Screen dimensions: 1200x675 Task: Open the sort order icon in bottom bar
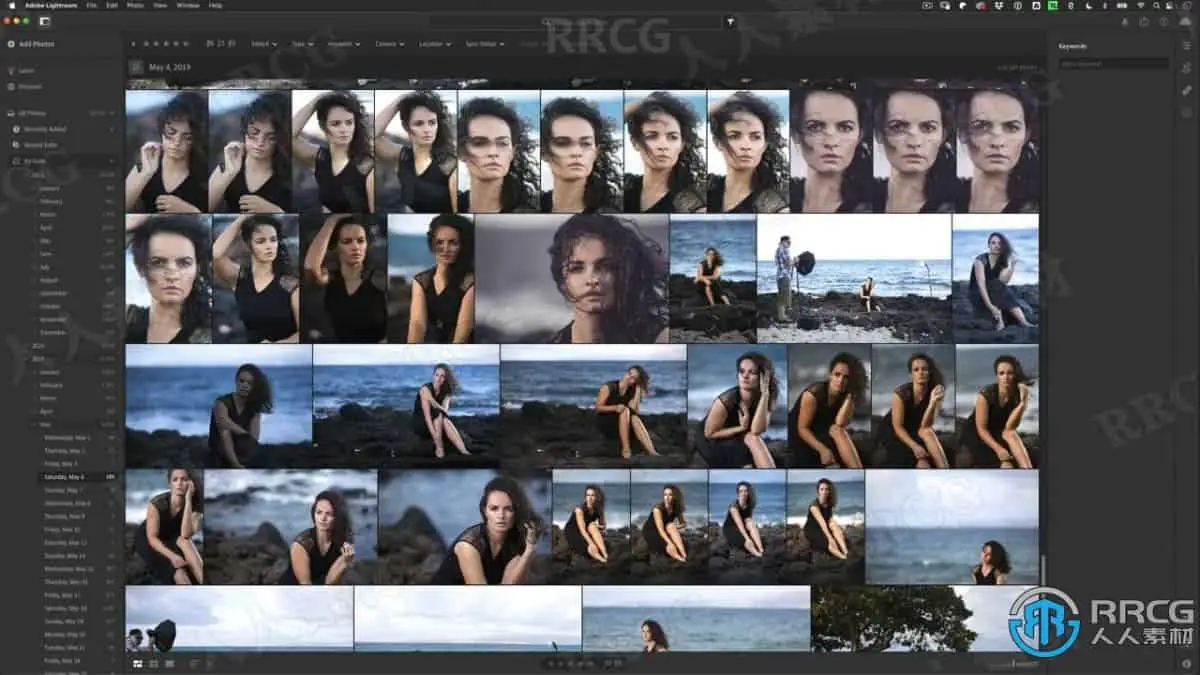[195, 663]
